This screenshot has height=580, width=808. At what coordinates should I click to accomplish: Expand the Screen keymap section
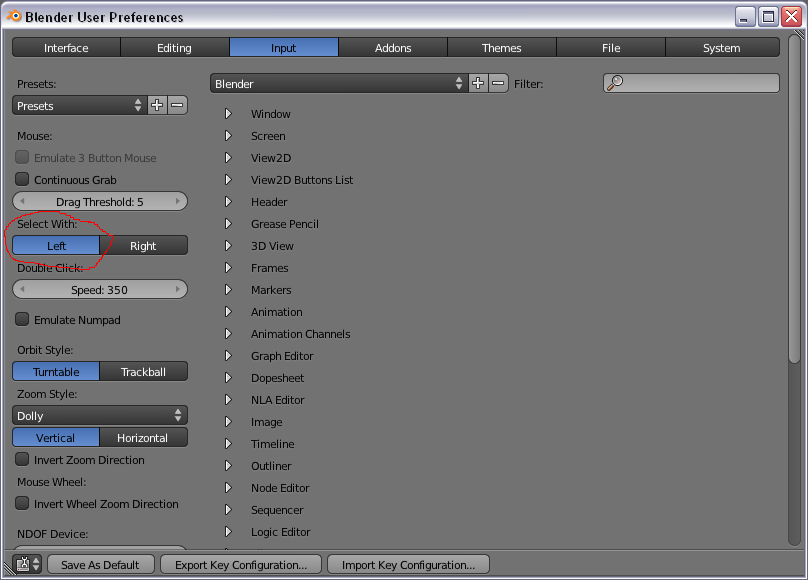click(228, 135)
